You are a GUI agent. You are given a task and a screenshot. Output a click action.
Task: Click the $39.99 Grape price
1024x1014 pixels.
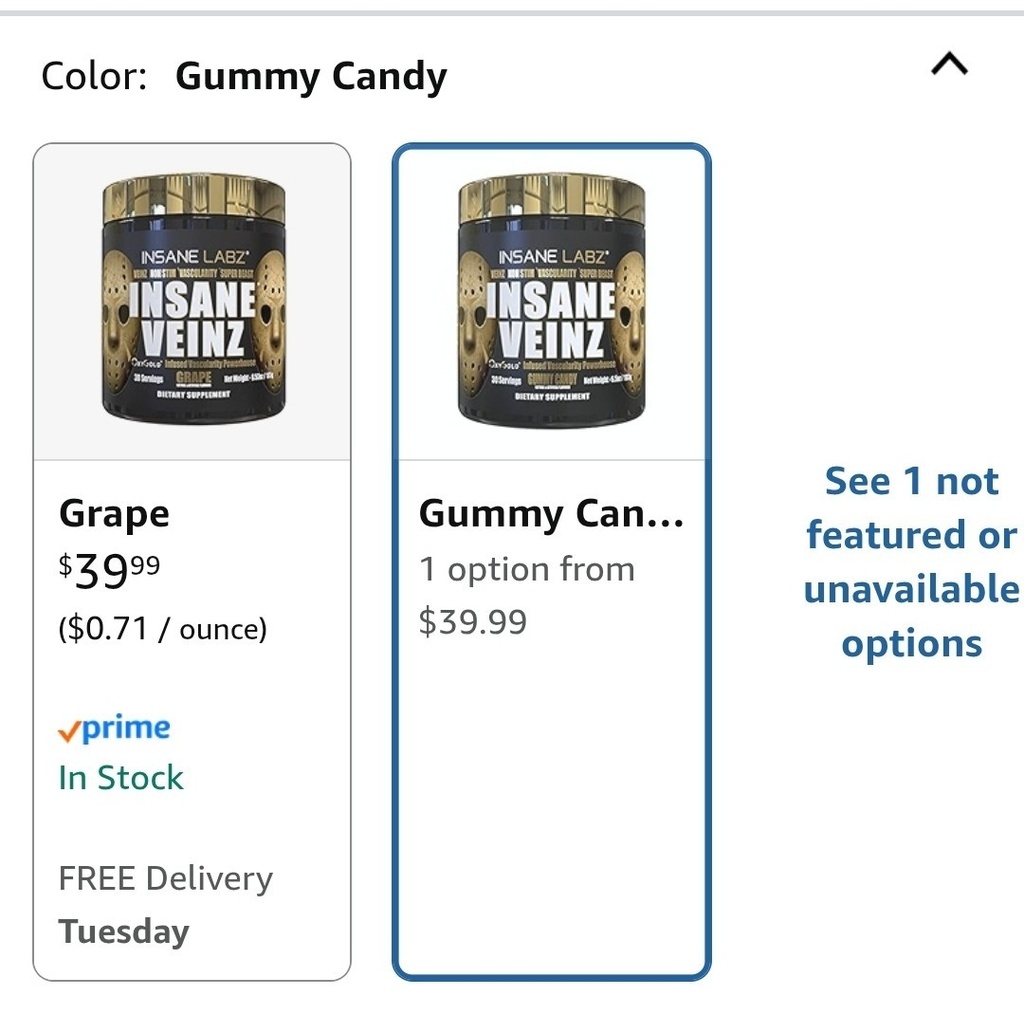point(109,571)
